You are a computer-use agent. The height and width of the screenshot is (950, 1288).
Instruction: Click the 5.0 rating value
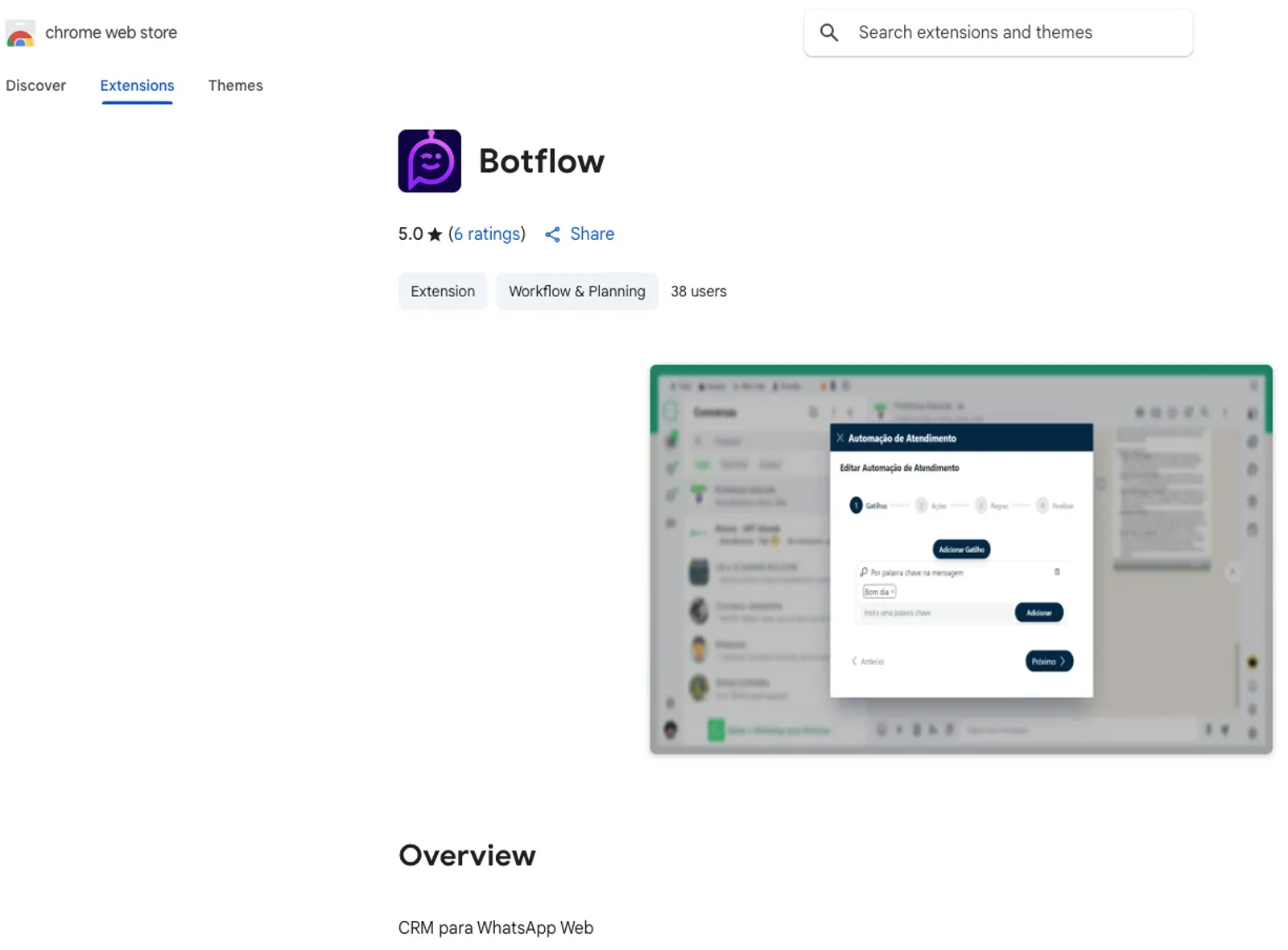411,234
